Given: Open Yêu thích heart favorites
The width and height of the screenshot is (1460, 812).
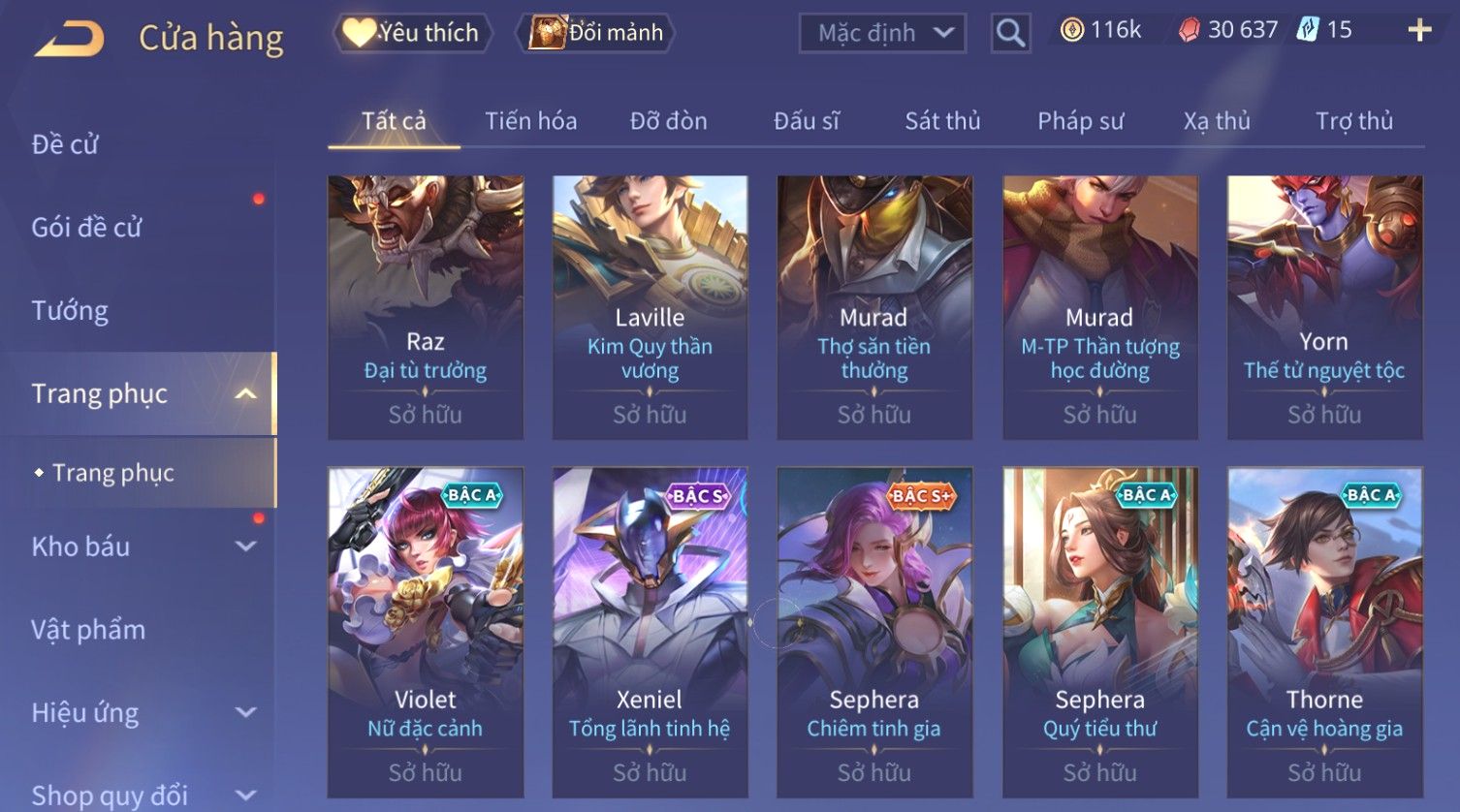Looking at the screenshot, I should 412,33.
